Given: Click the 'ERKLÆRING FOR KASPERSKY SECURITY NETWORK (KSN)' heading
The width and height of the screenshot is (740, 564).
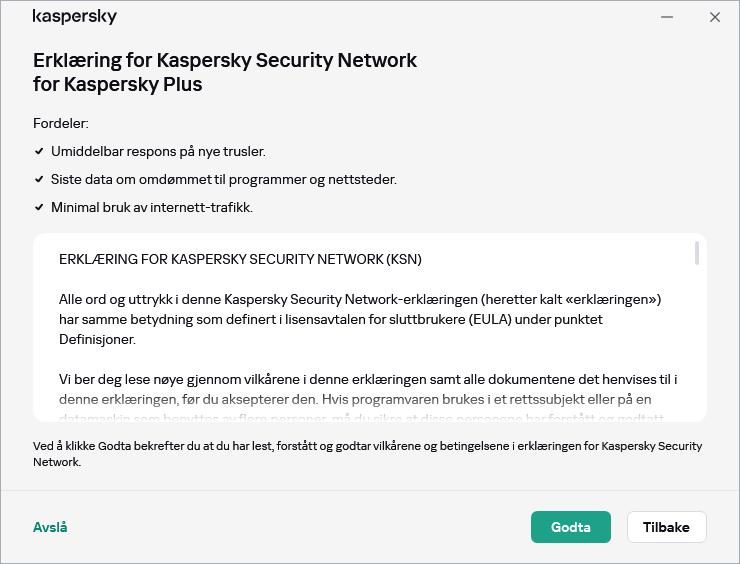Looking at the screenshot, I should coord(240,259).
